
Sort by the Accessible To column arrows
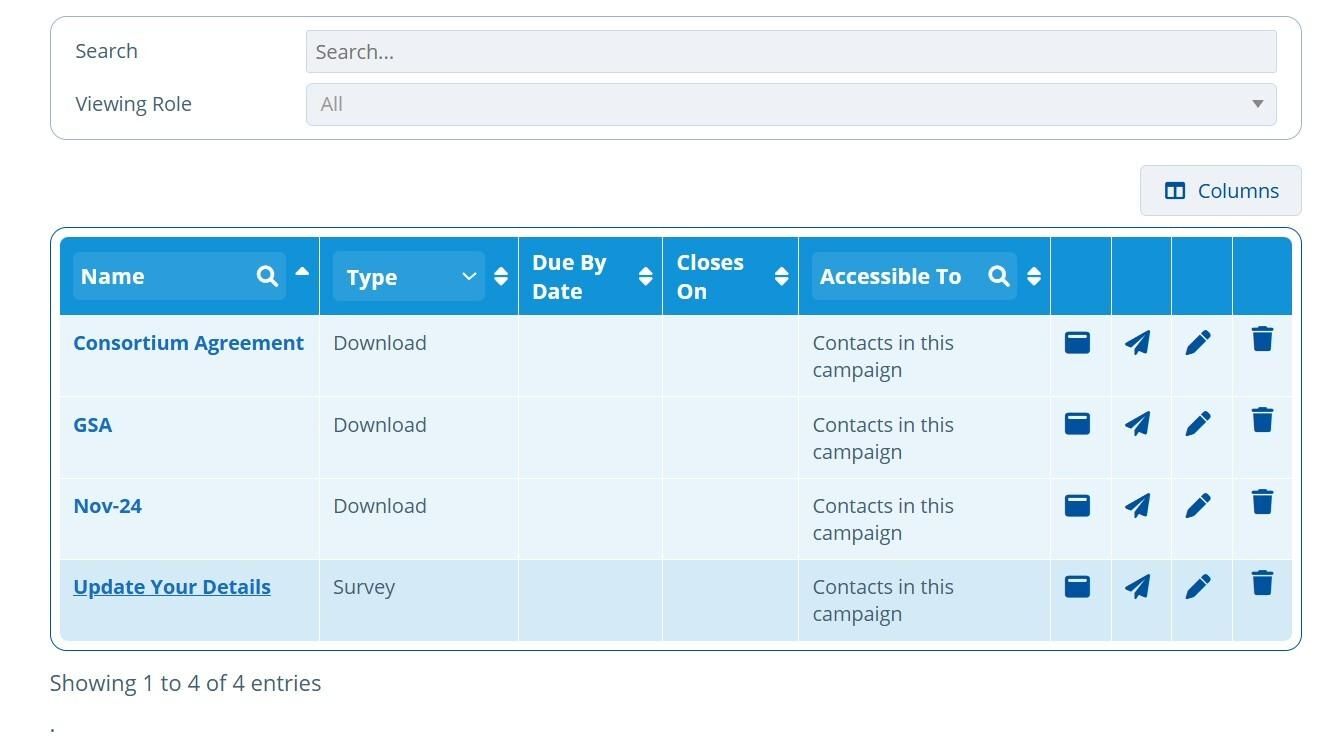[x=1034, y=277]
